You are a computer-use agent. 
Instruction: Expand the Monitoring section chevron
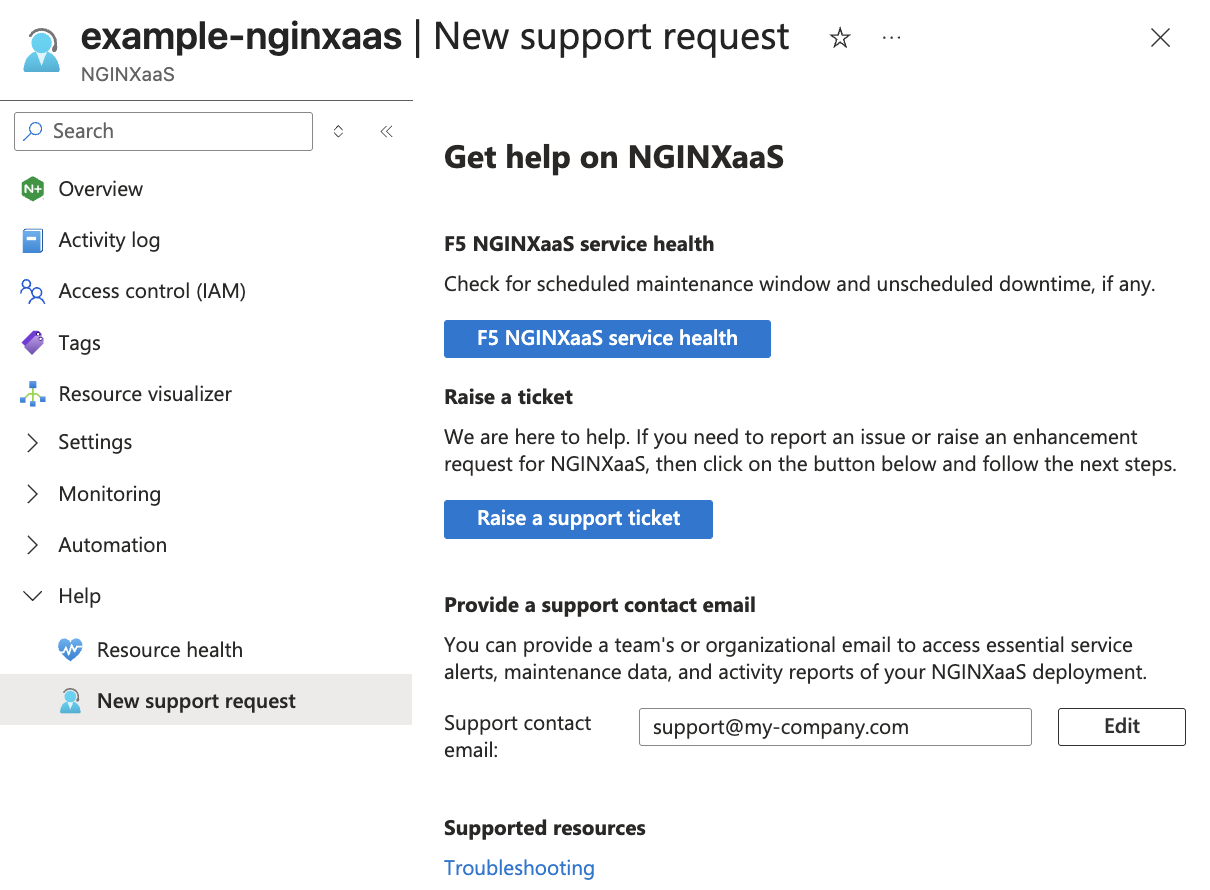(x=33, y=494)
